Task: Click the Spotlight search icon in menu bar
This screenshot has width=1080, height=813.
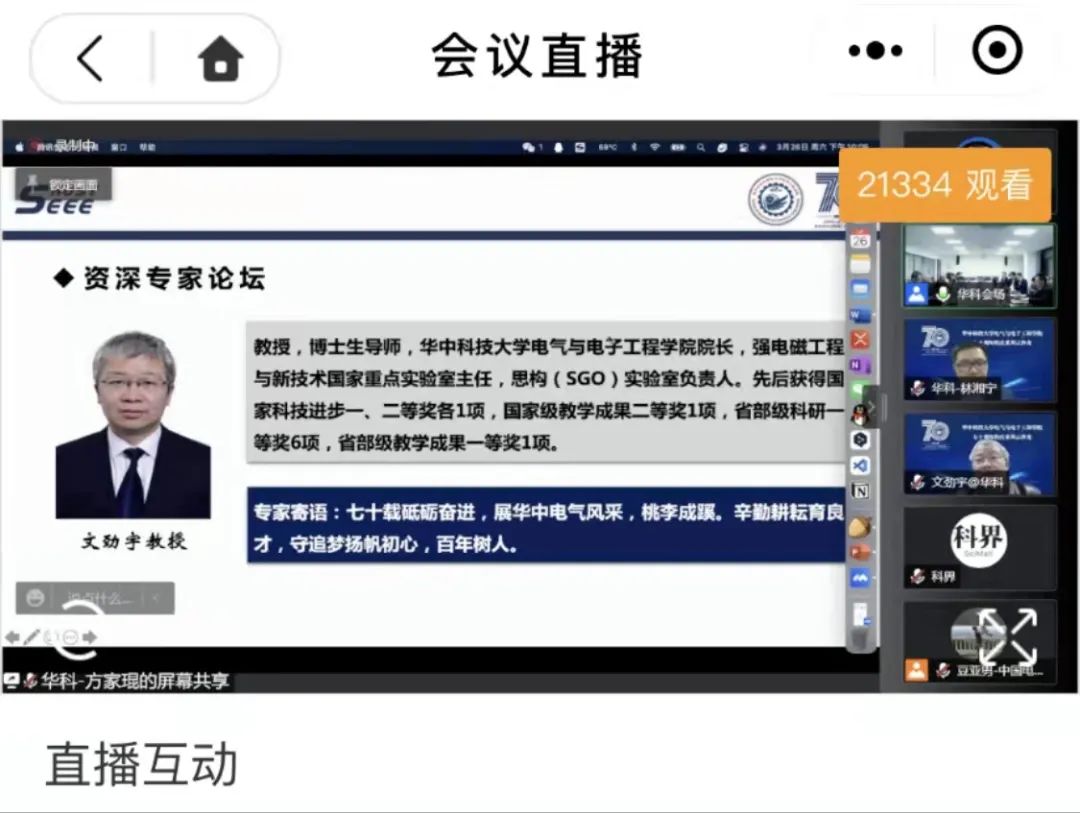Action: point(701,146)
